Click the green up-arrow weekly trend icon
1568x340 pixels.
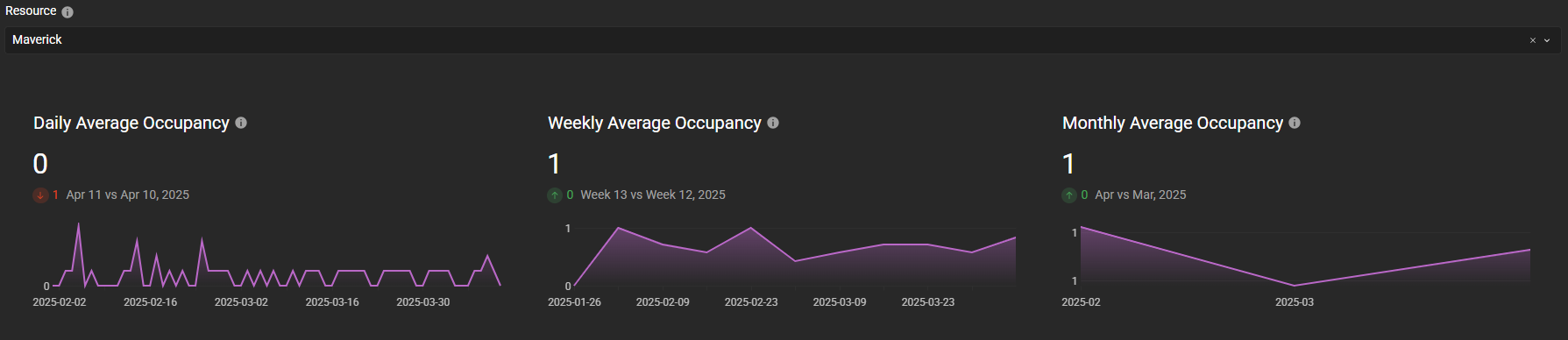[x=555, y=195]
